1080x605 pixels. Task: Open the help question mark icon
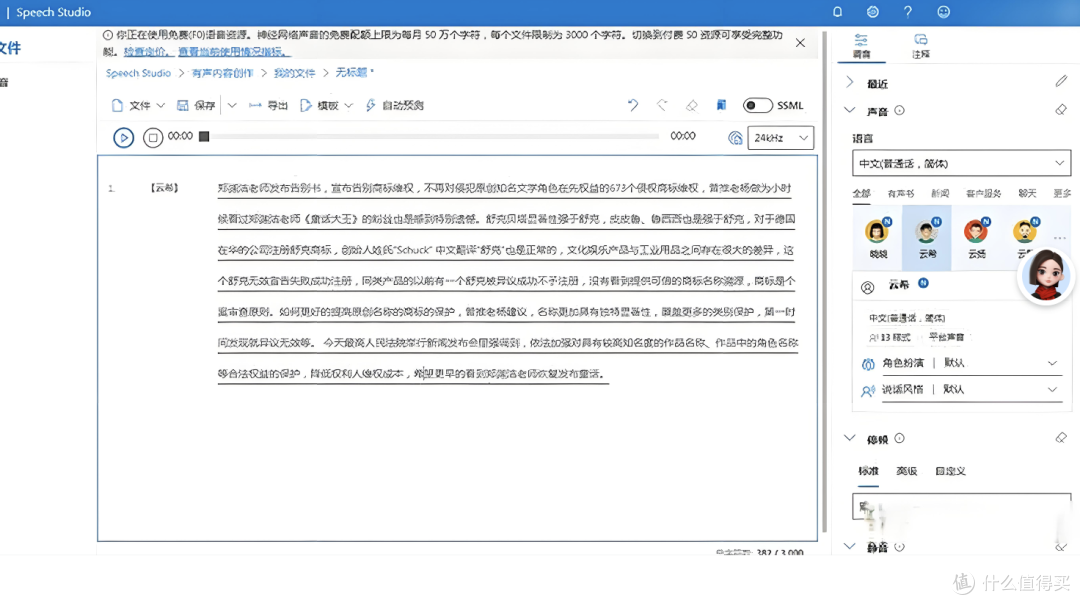coord(908,12)
